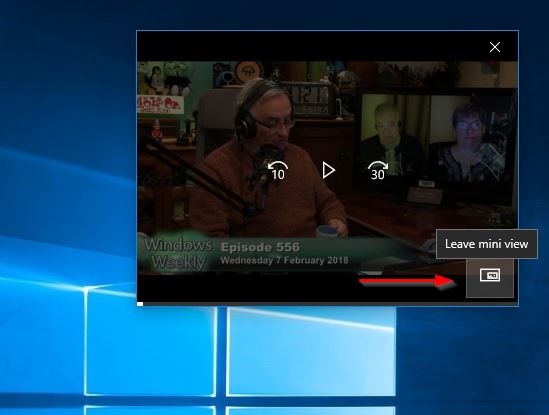Skip forward 30 seconds in the video
549x415 pixels.
[x=378, y=171]
